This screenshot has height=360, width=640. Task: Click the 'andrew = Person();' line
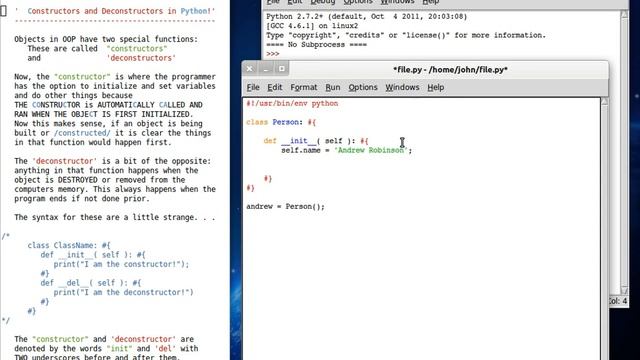coord(285,207)
